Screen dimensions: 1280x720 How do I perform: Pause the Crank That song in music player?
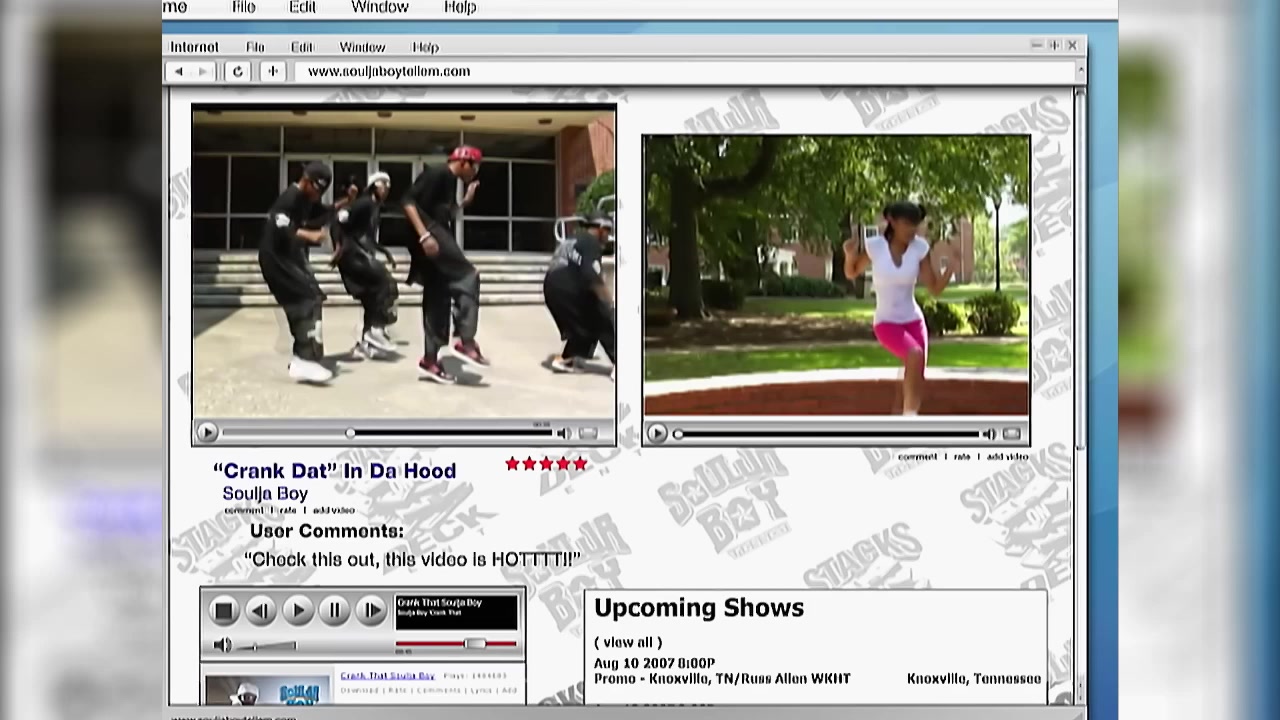tap(334, 610)
